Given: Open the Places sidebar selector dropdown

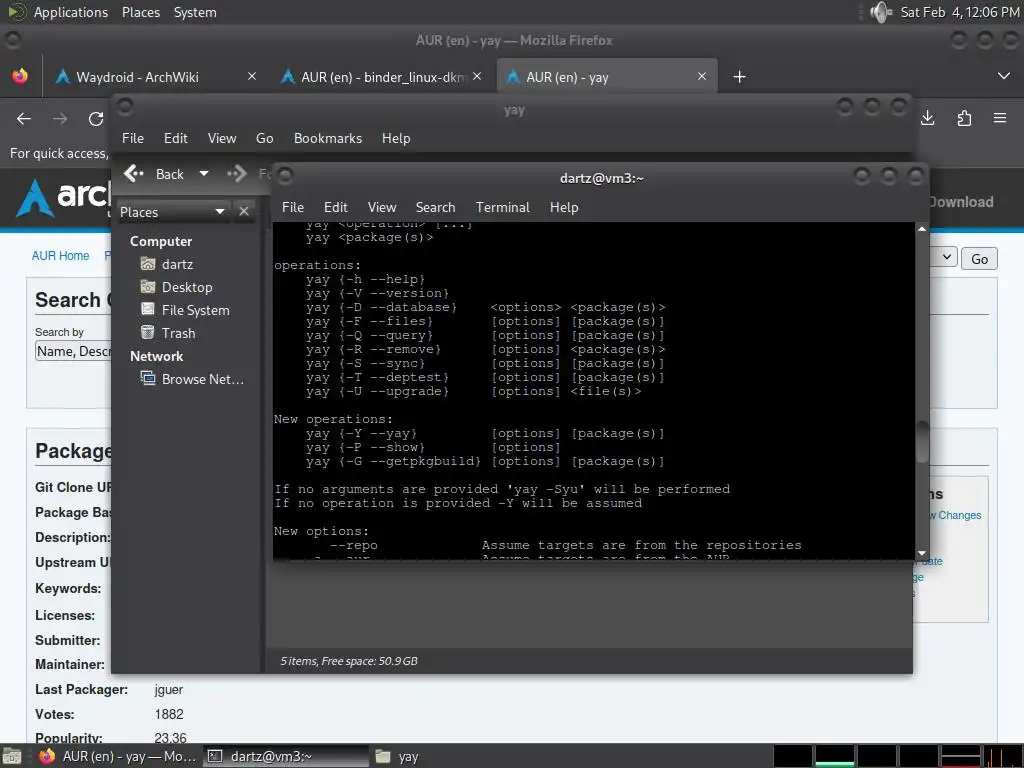Looking at the screenshot, I should tap(173, 212).
